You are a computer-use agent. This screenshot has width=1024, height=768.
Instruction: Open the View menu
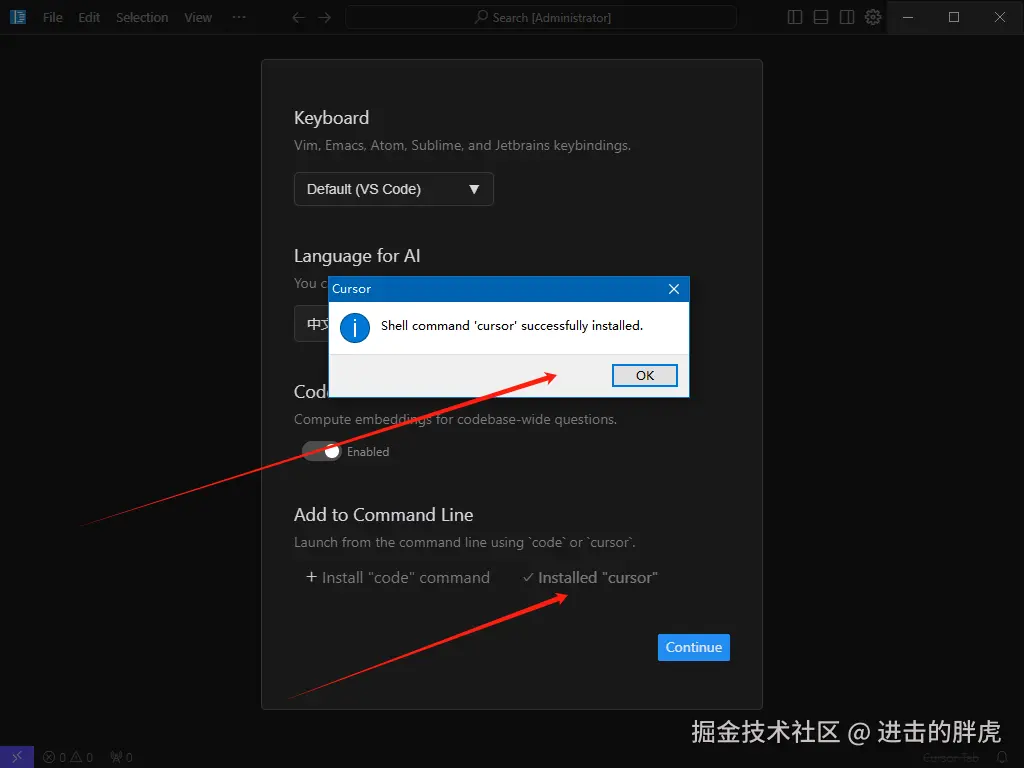pyautogui.click(x=197, y=18)
